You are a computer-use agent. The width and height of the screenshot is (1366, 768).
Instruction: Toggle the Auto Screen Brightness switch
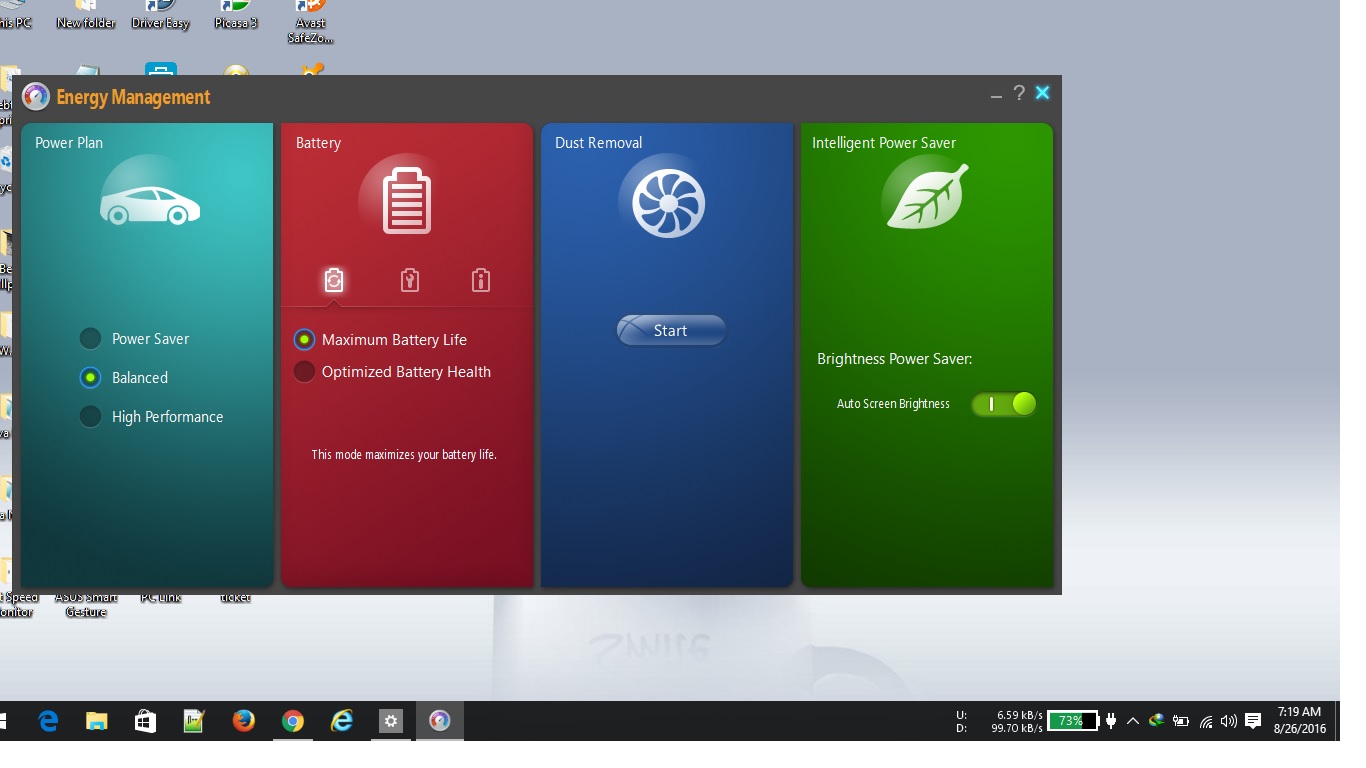(x=1004, y=404)
